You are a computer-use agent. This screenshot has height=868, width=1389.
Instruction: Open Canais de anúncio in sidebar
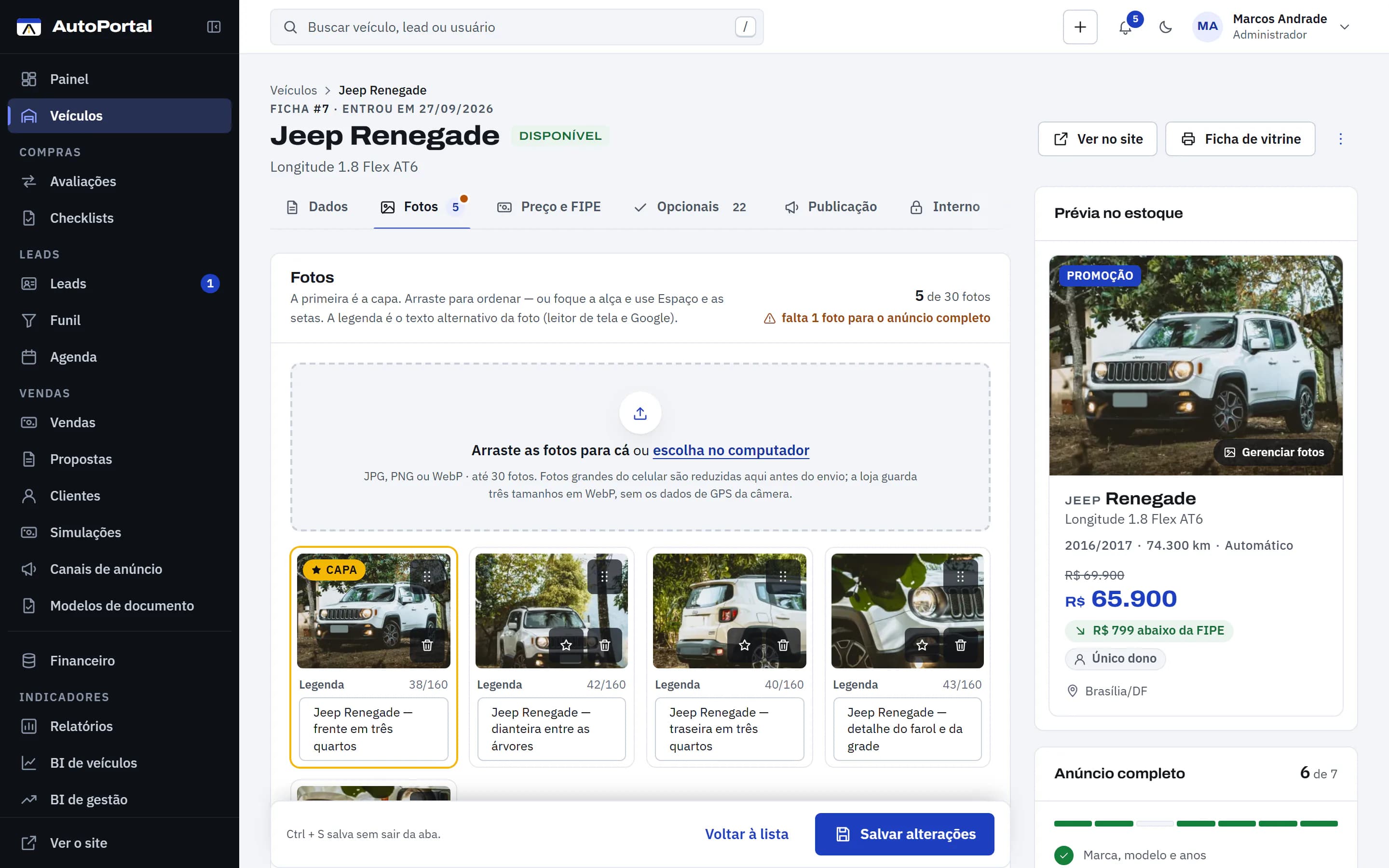120,569
